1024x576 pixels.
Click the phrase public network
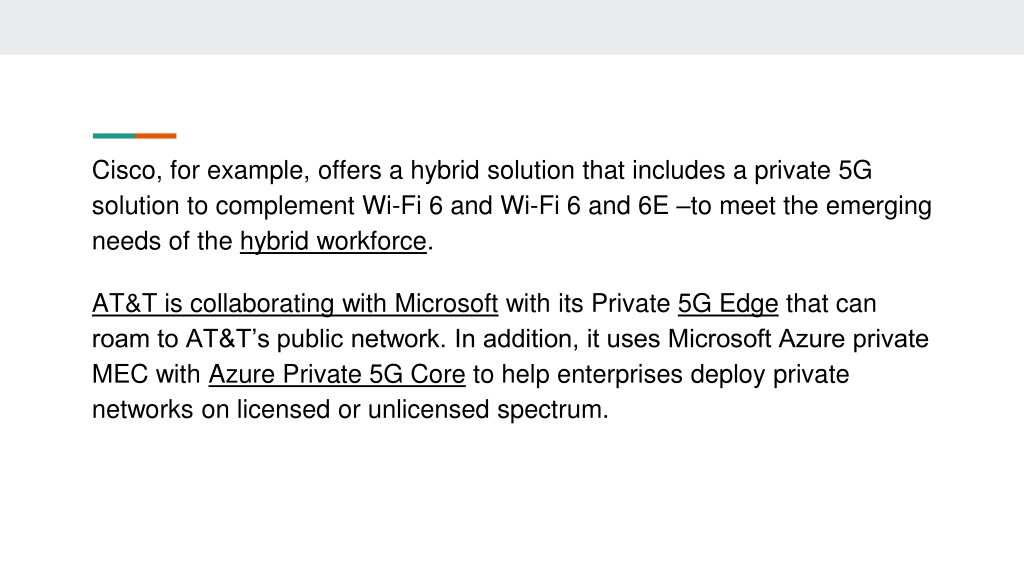360,340
